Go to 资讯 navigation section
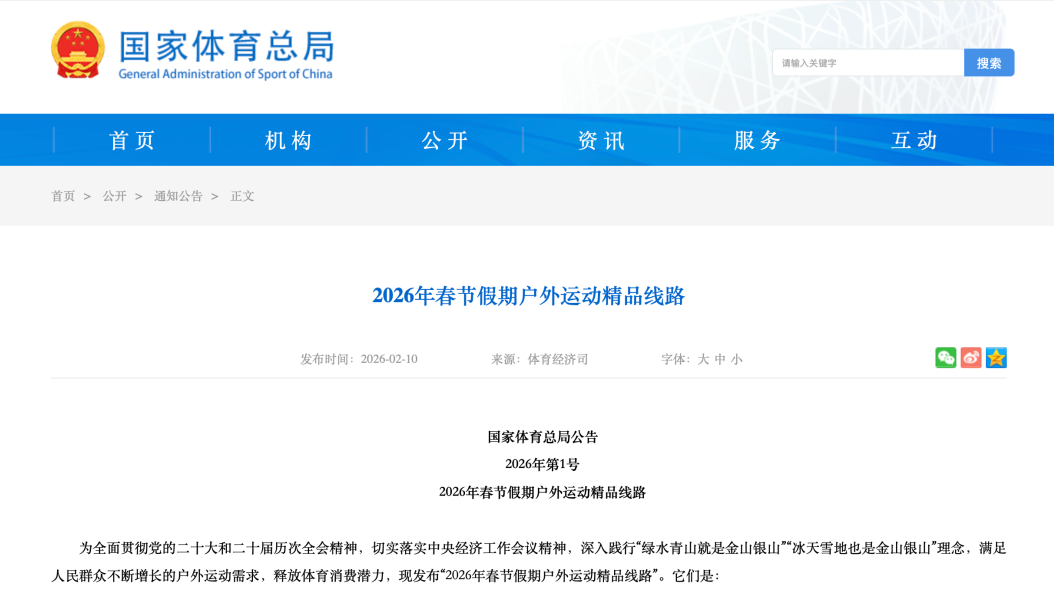 [601, 140]
